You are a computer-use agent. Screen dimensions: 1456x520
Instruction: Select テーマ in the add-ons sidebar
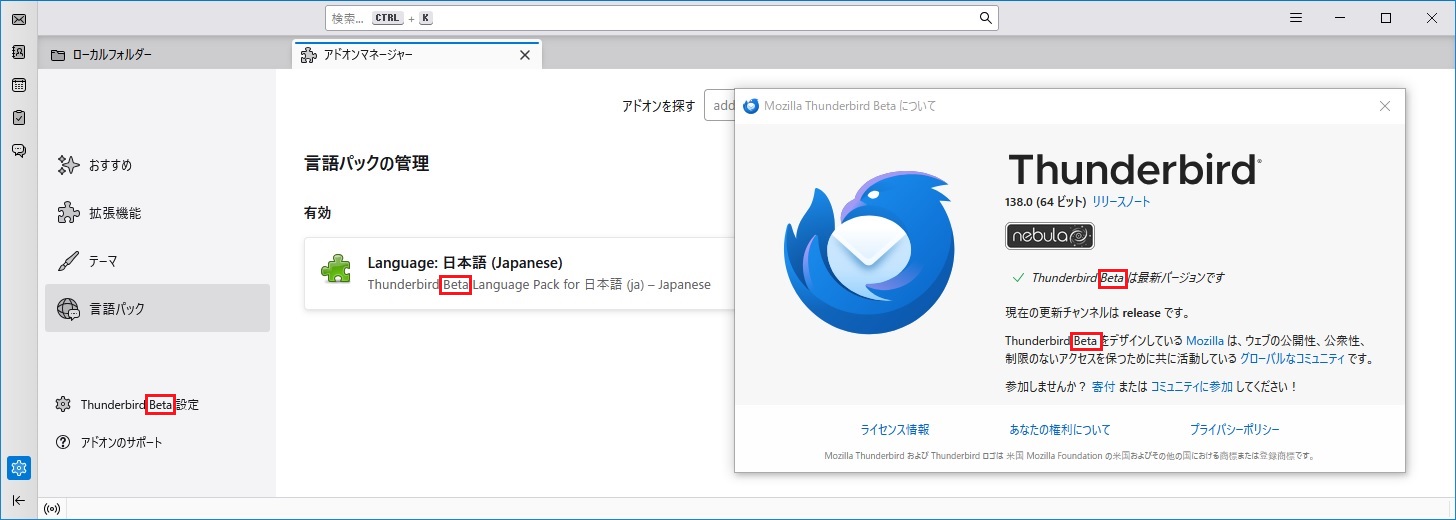tap(102, 261)
